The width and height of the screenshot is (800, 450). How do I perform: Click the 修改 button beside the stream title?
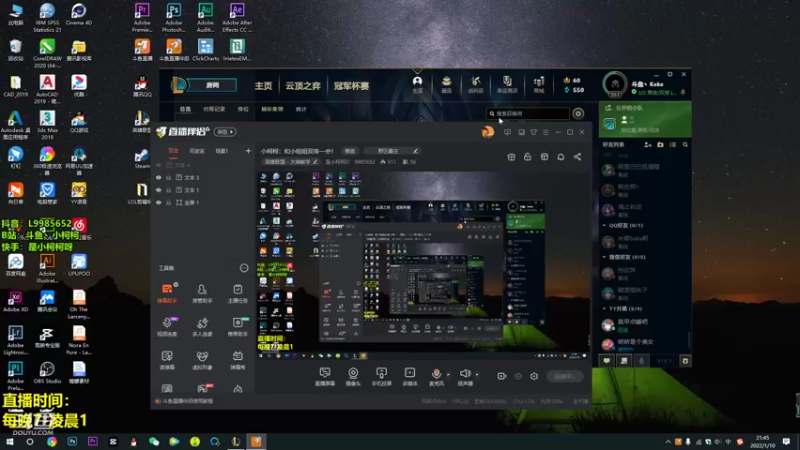coord(350,151)
